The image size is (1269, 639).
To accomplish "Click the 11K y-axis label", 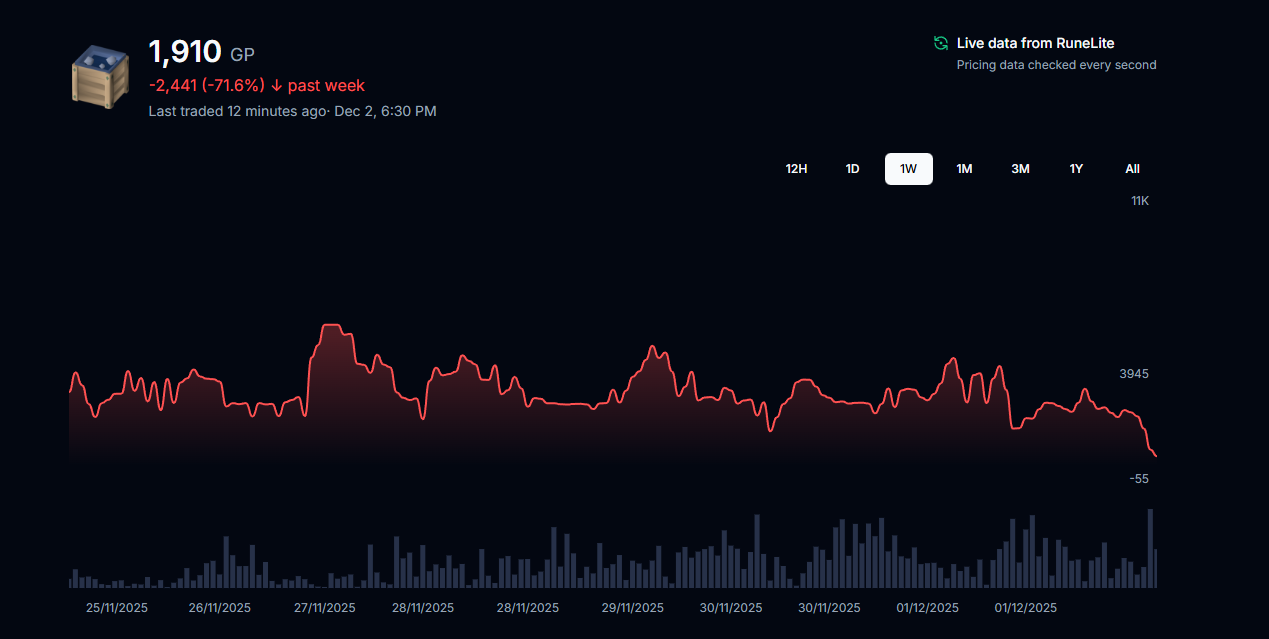I will point(1140,201).
